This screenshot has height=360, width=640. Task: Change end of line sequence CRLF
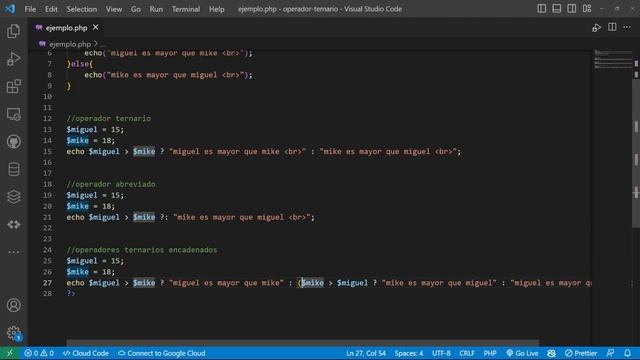[467, 353]
